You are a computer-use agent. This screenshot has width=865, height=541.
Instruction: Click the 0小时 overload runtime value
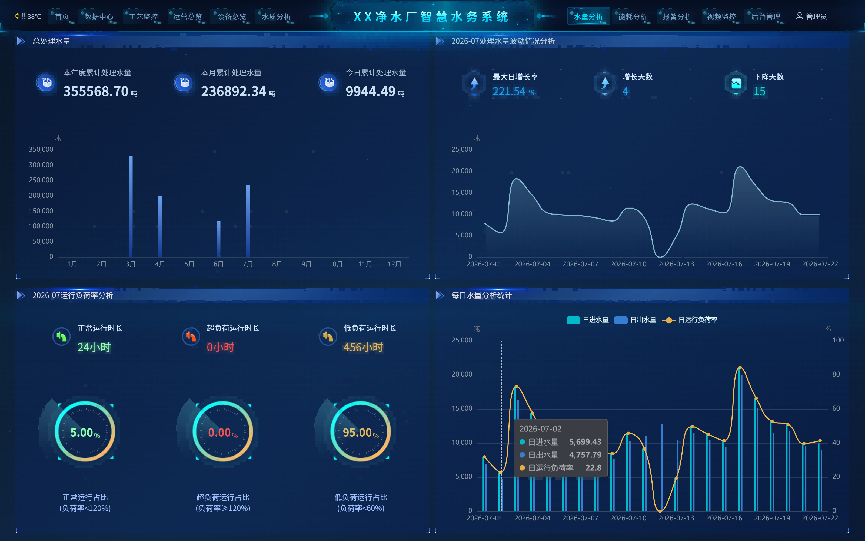tap(221, 347)
